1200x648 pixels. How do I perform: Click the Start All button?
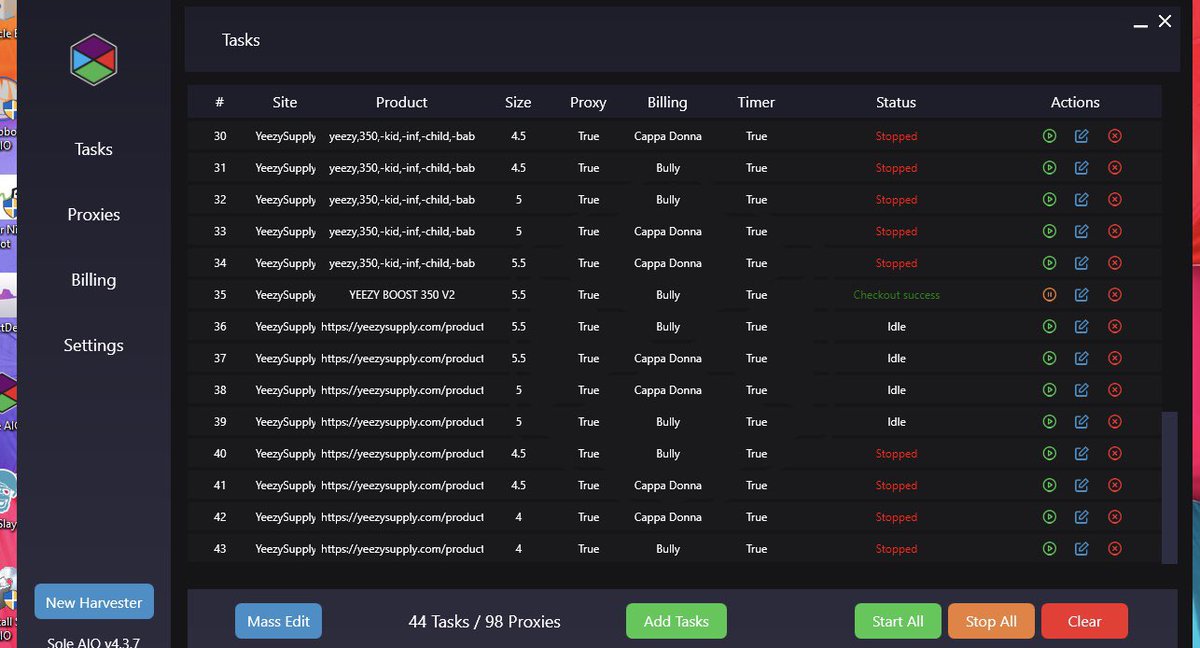898,621
